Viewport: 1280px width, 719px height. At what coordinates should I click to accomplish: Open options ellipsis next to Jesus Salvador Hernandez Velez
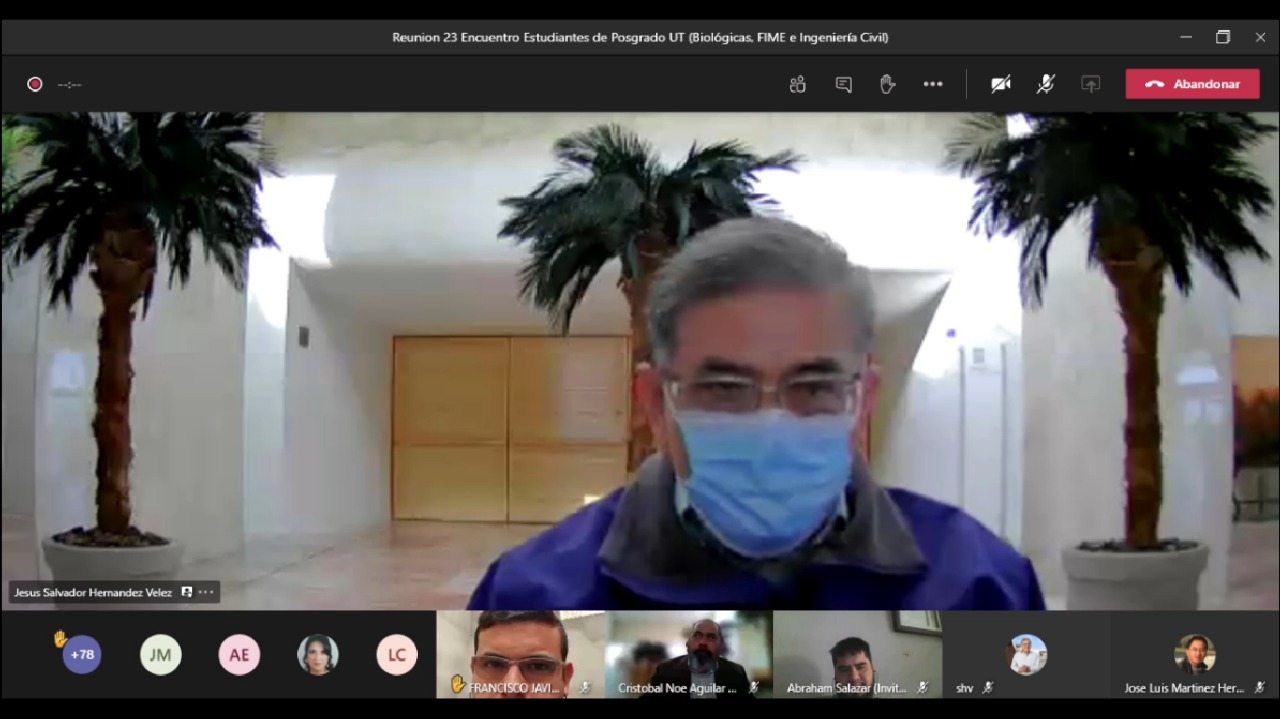(x=206, y=592)
